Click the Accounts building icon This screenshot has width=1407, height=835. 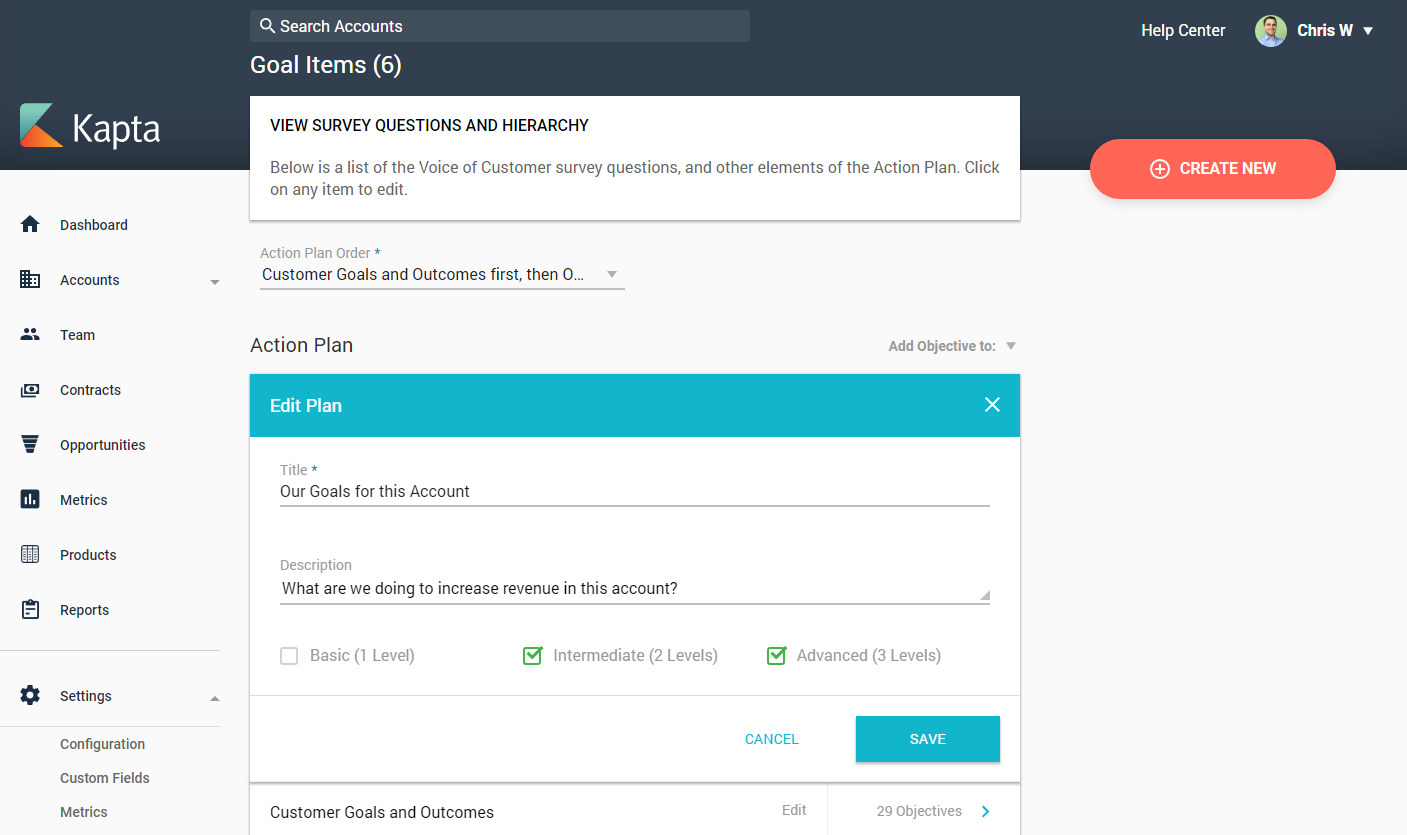click(30, 280)
